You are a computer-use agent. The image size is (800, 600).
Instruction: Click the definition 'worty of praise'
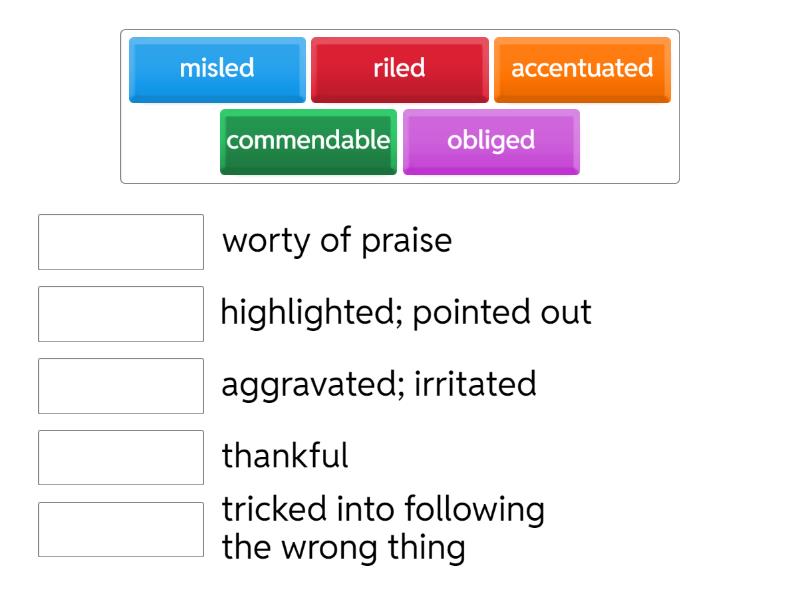pos(337,241)
